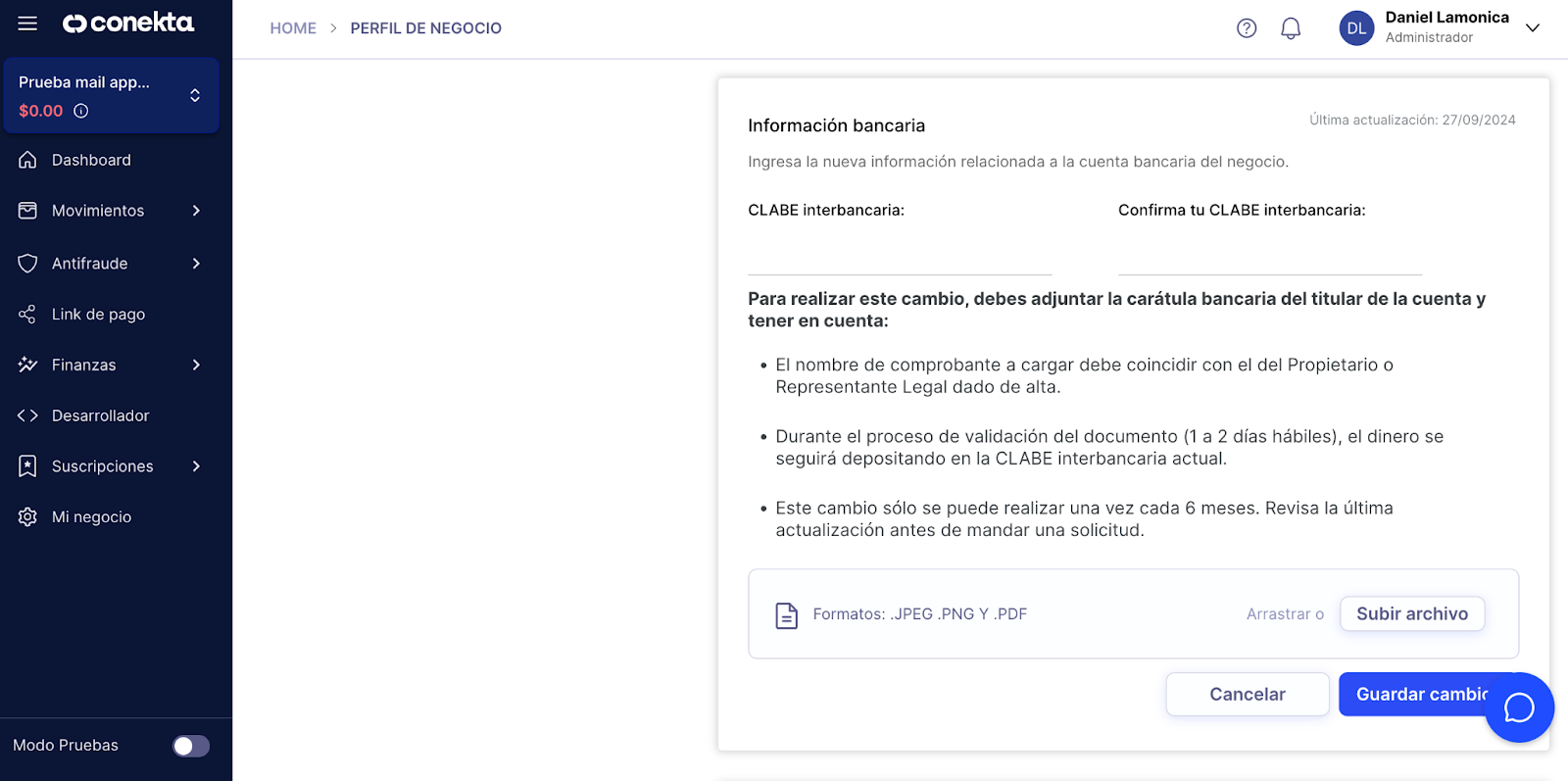Screen dimensions: 1568x781
Task: Click the DL user avatar
Action: pos(1356,28)
